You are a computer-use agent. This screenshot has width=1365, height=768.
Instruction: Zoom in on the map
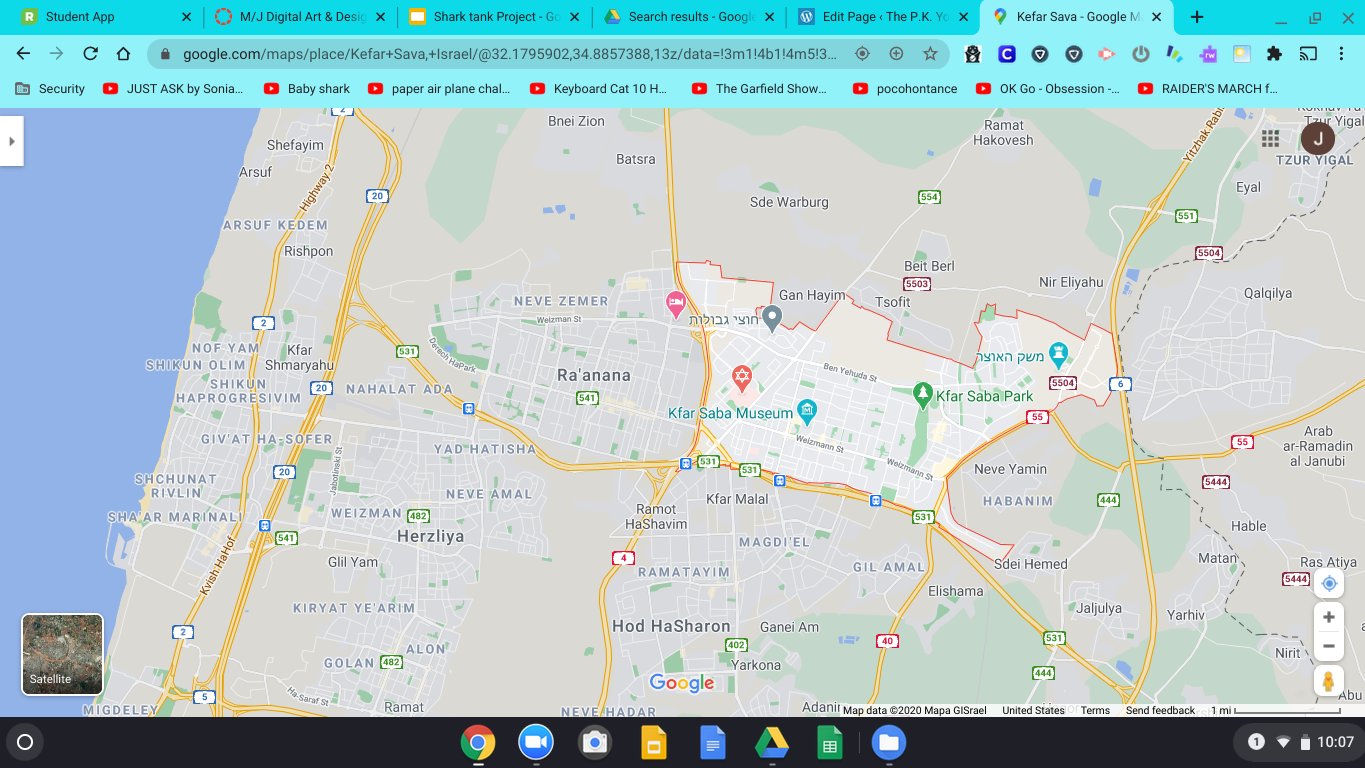click(1328, 617)
